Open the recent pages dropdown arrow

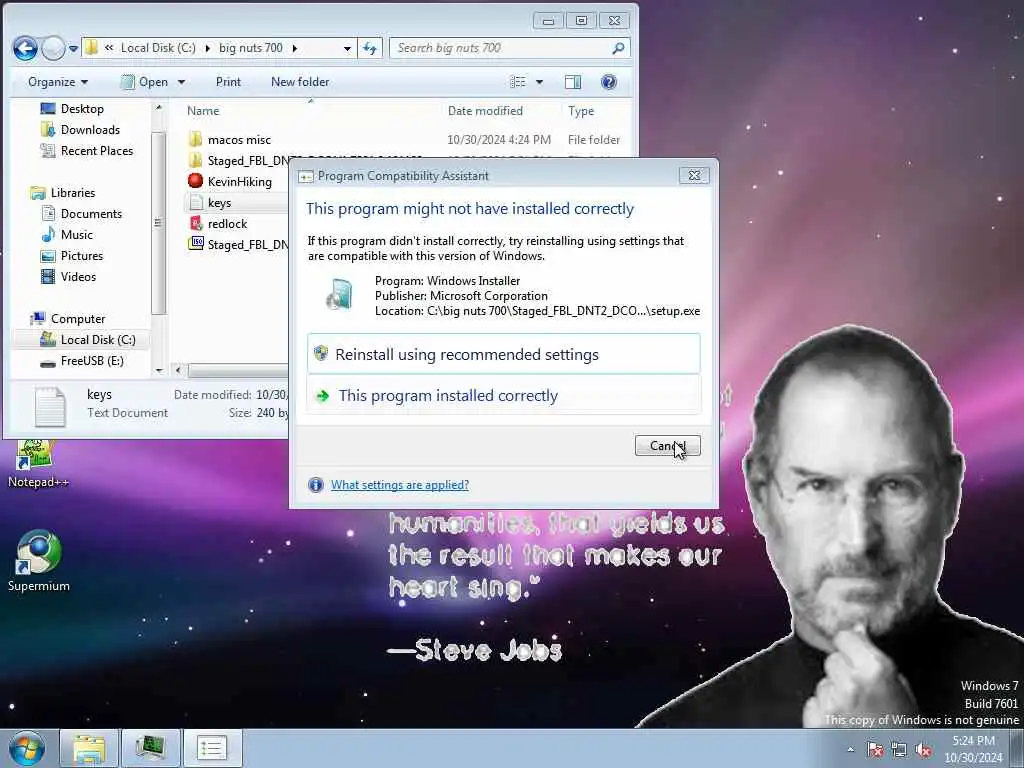pyautogui.click(x=73, y=49)
